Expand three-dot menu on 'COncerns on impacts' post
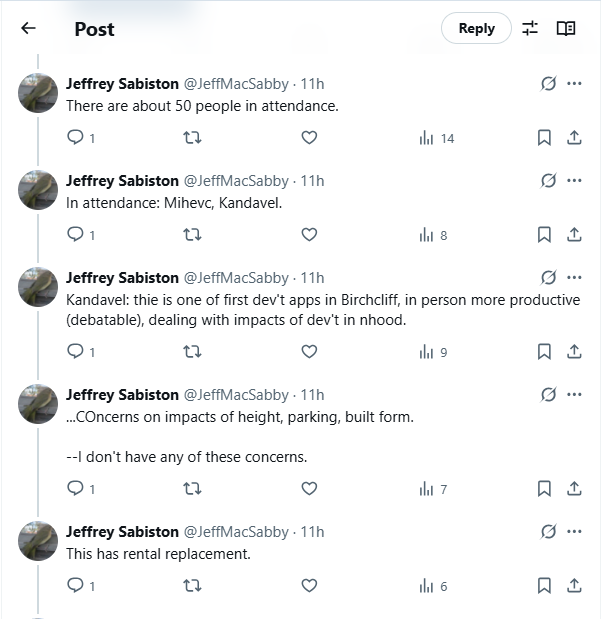601x619 pixels. (574, 395)
